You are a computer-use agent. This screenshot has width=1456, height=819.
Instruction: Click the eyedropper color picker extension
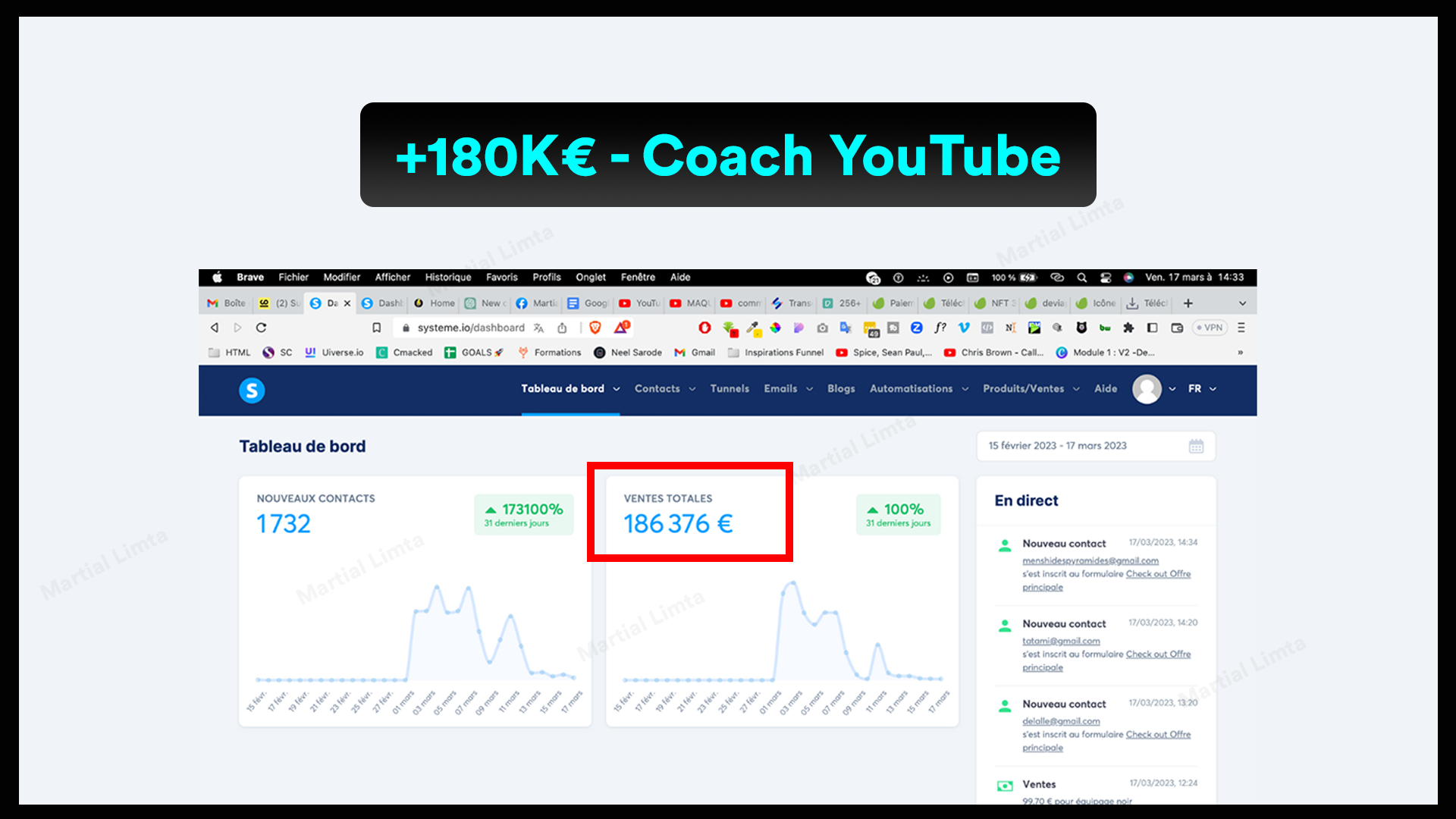pos(753,328)
